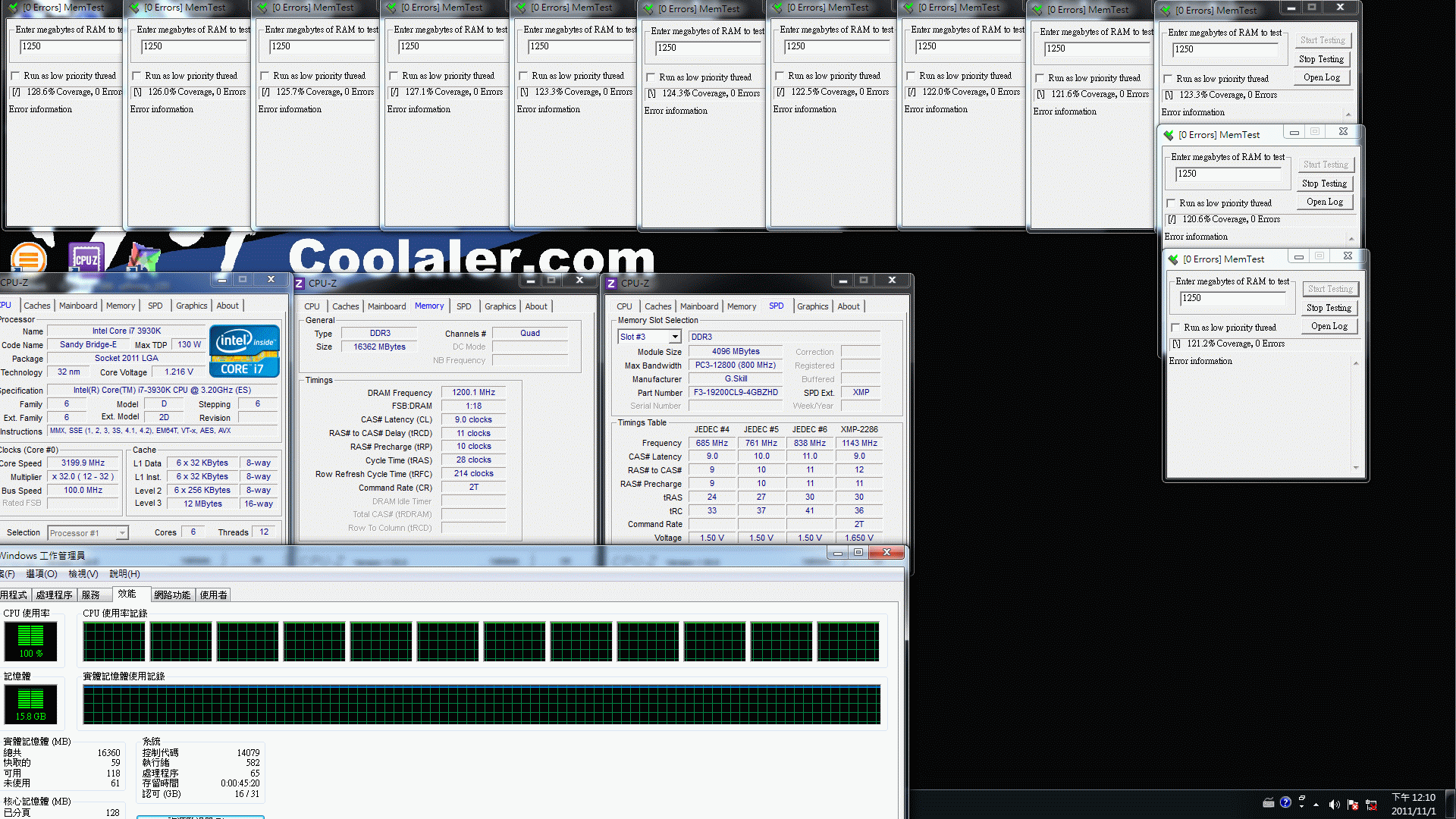1456x819 pixels.
Task: Open the orange circular desktop shortcut icon
Action: [x=29, y=258]
